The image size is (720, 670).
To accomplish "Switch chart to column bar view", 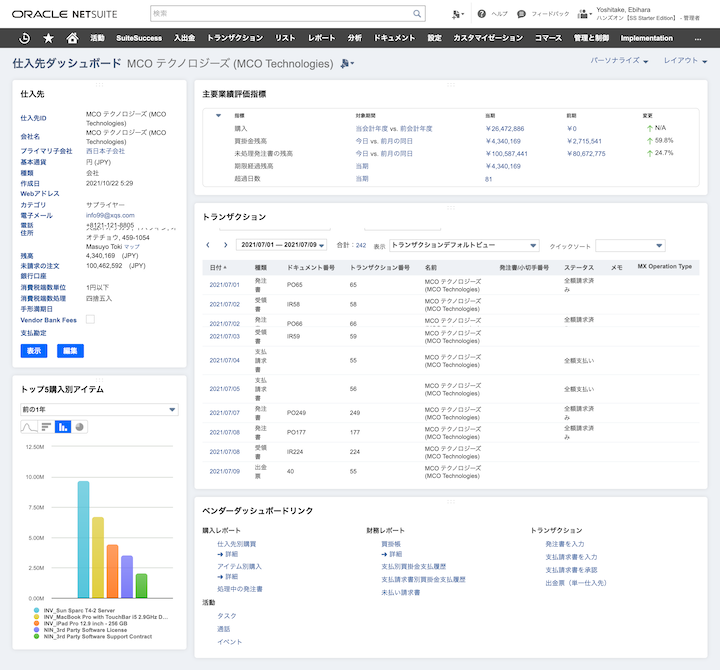I will click(x=63, y=427).
